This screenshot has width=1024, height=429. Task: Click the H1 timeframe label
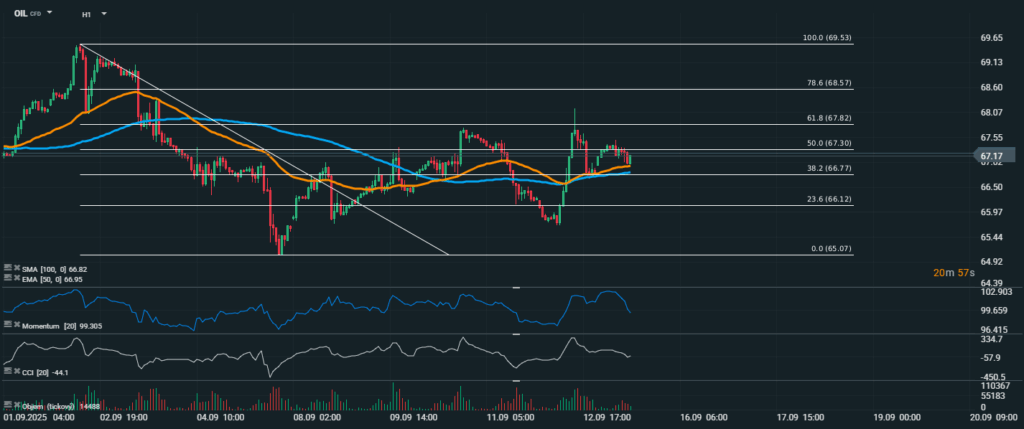(87, 15)
